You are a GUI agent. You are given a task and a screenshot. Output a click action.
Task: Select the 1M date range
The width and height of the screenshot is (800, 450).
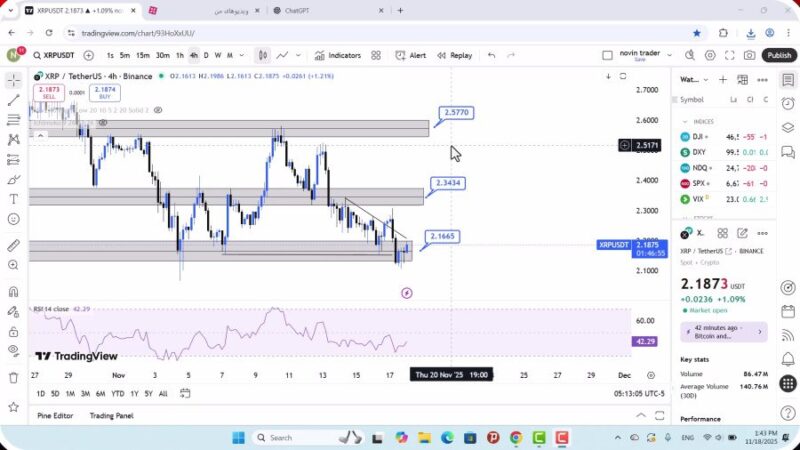tap(71, 393)
